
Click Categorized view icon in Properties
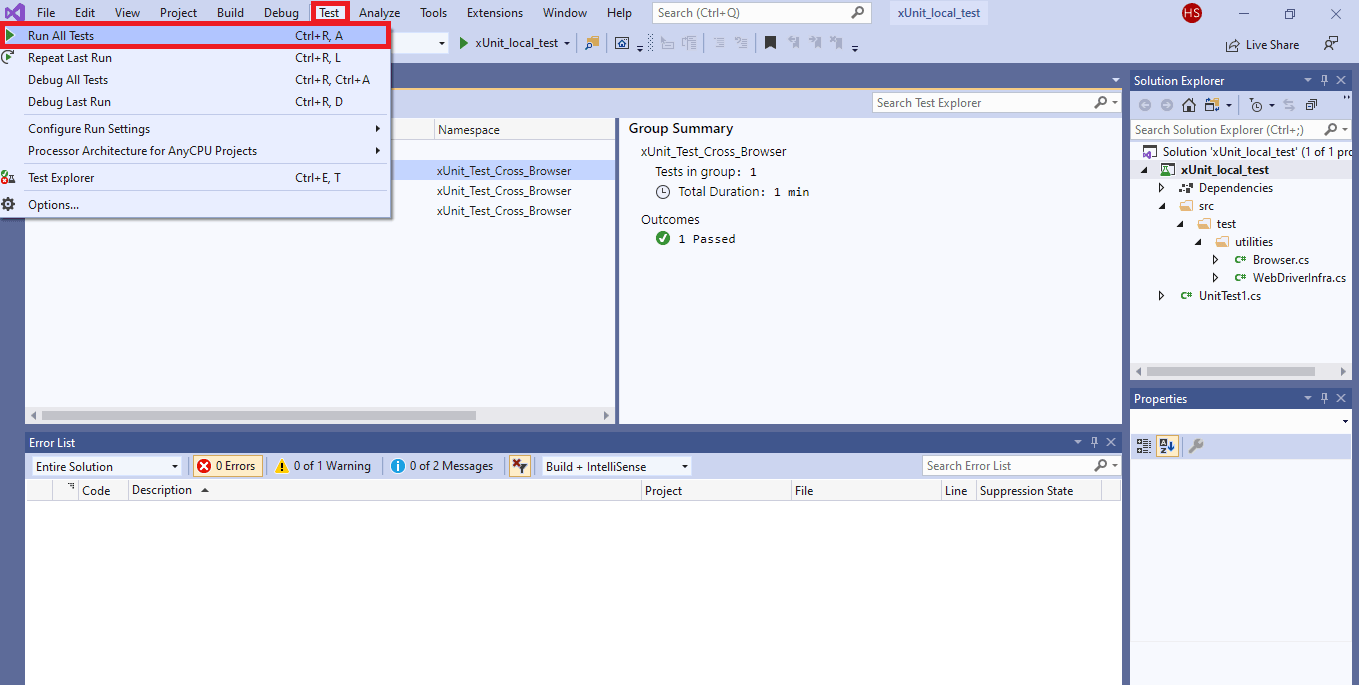click(1144, 446)
